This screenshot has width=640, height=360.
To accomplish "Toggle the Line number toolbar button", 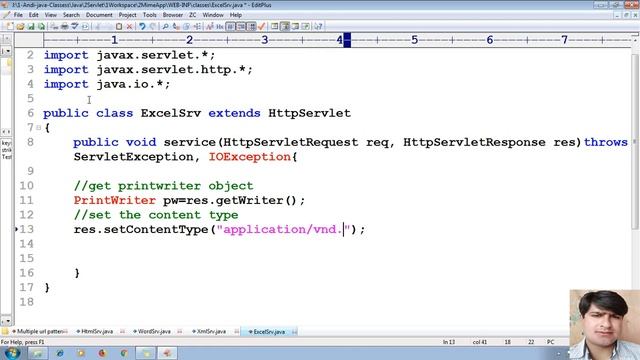I will 241,27.
